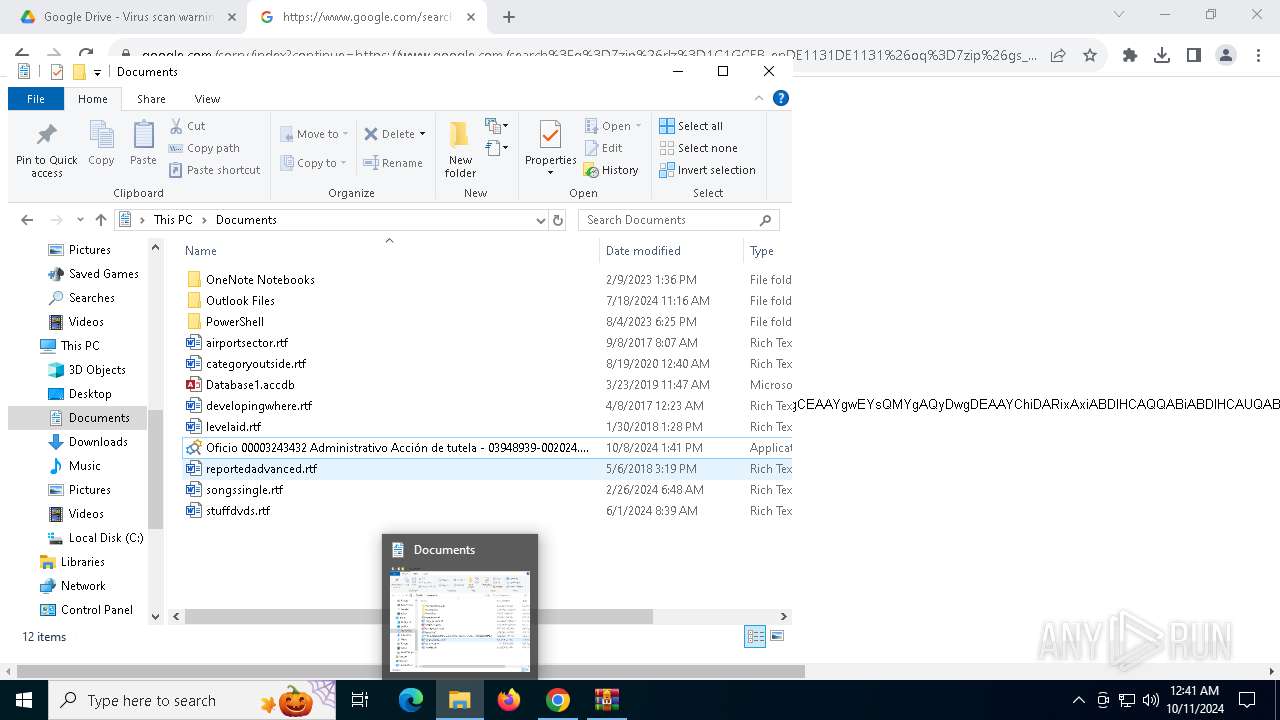Open Task View on taskbar
Screen dimensions: 1280x720
click(360, 700)
